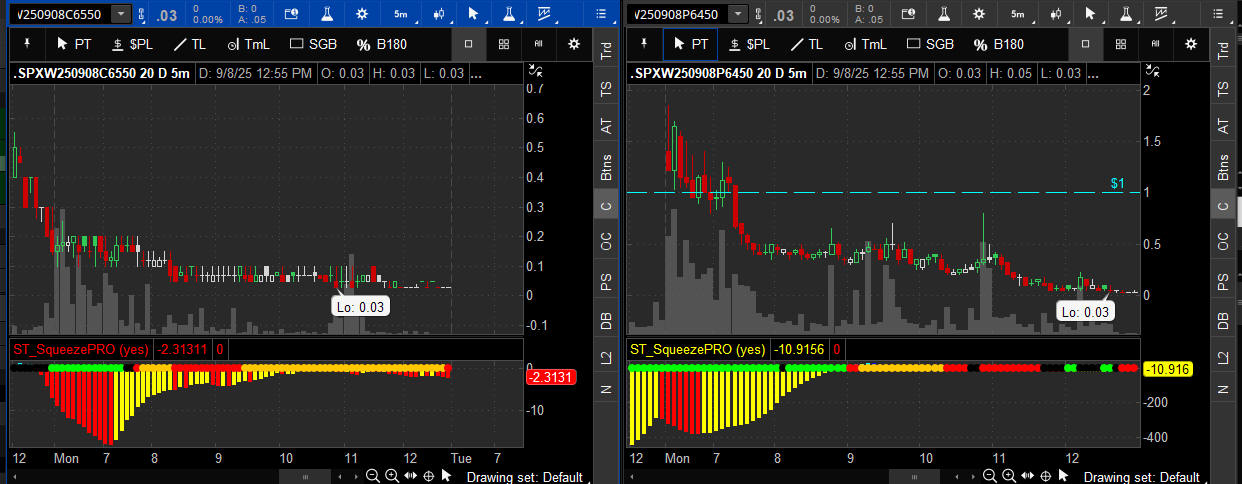The height and width of the screenshot is (484, 1242).
Task: Select the $PL button on right chart toolbar
Action: pyautogui.click(x=749, y=44)
